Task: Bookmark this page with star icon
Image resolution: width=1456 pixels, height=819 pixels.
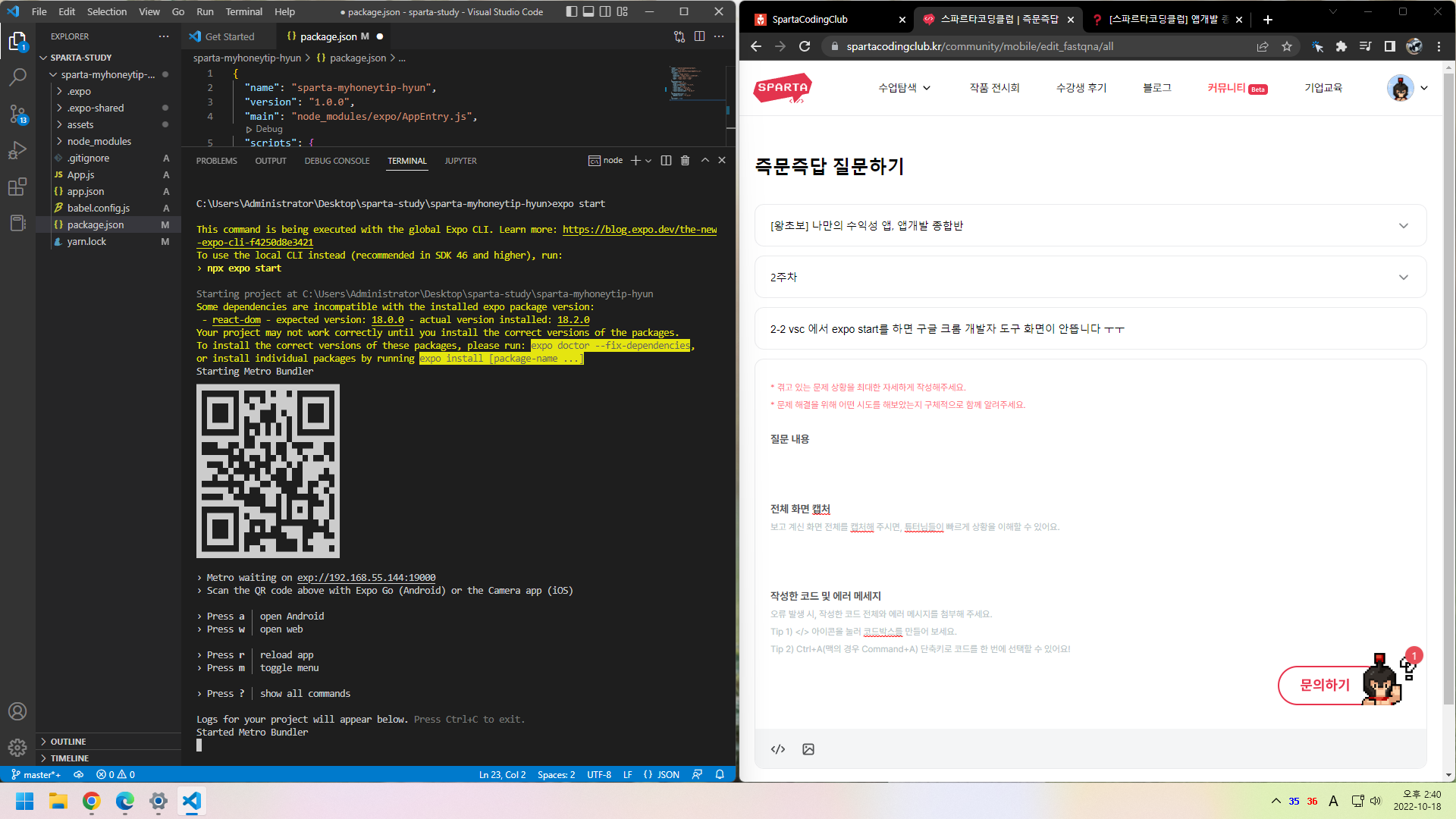Action: (1287, 46)
